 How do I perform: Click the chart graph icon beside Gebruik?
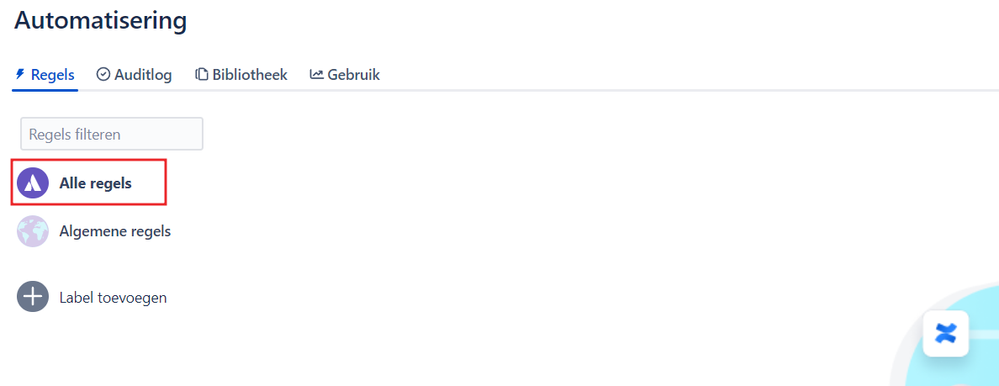tap(317, 75)
